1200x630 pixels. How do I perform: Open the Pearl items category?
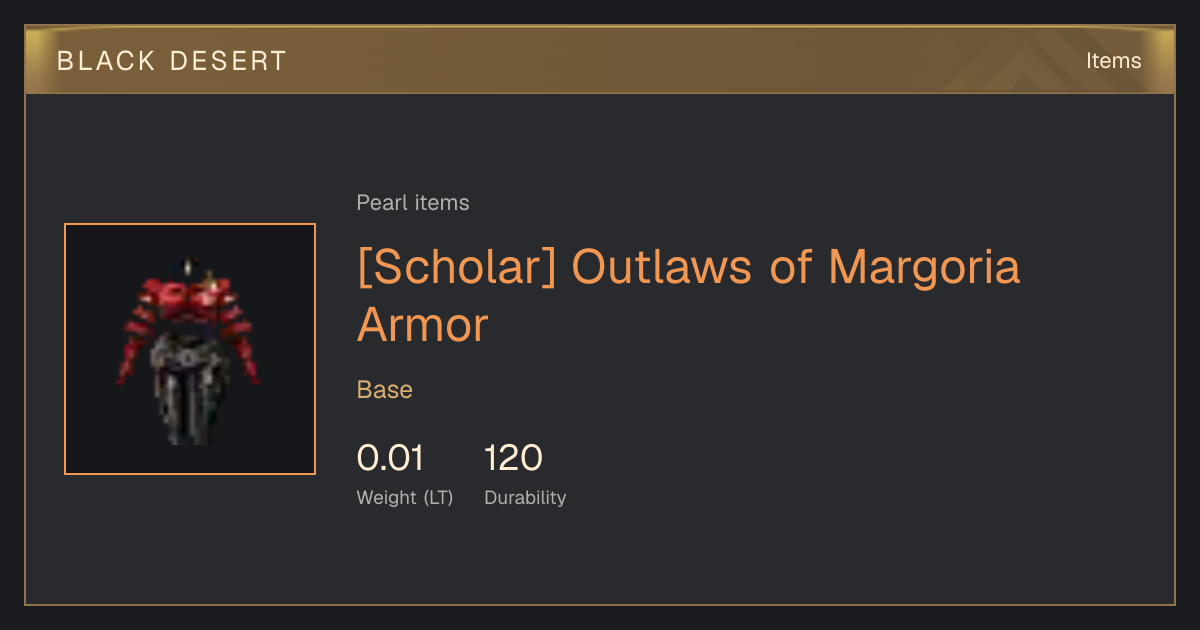pos(413,203)
